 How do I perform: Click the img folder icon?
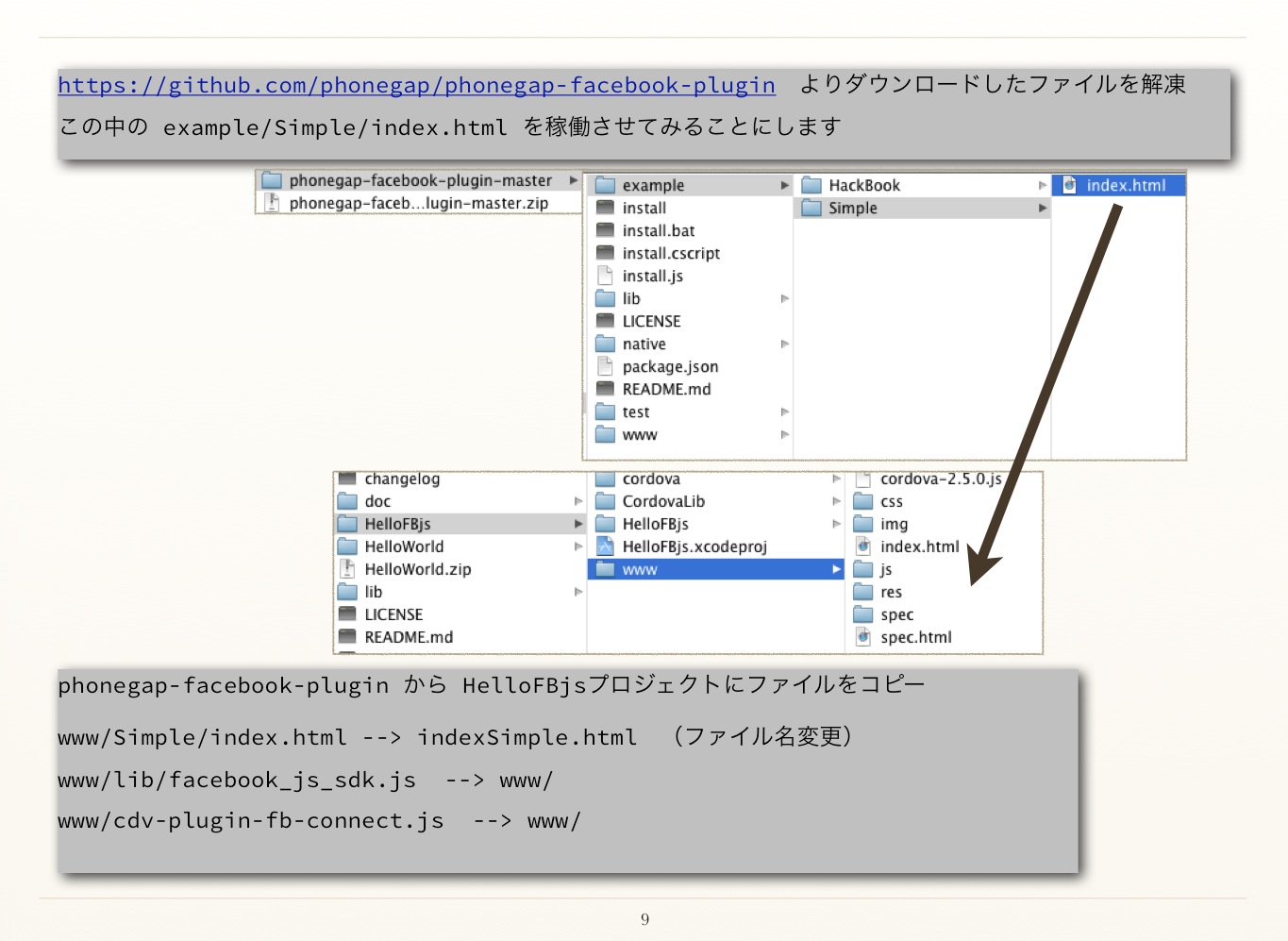pos(863,524)
